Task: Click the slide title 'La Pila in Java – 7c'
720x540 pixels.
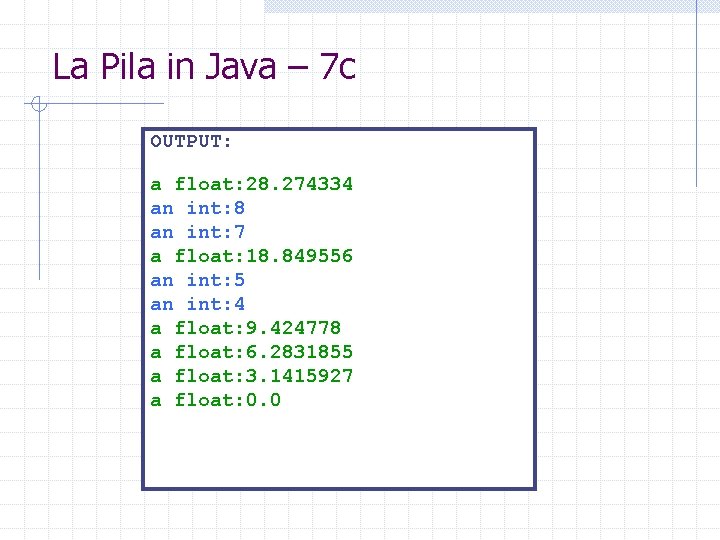Action: click(204, 67)
